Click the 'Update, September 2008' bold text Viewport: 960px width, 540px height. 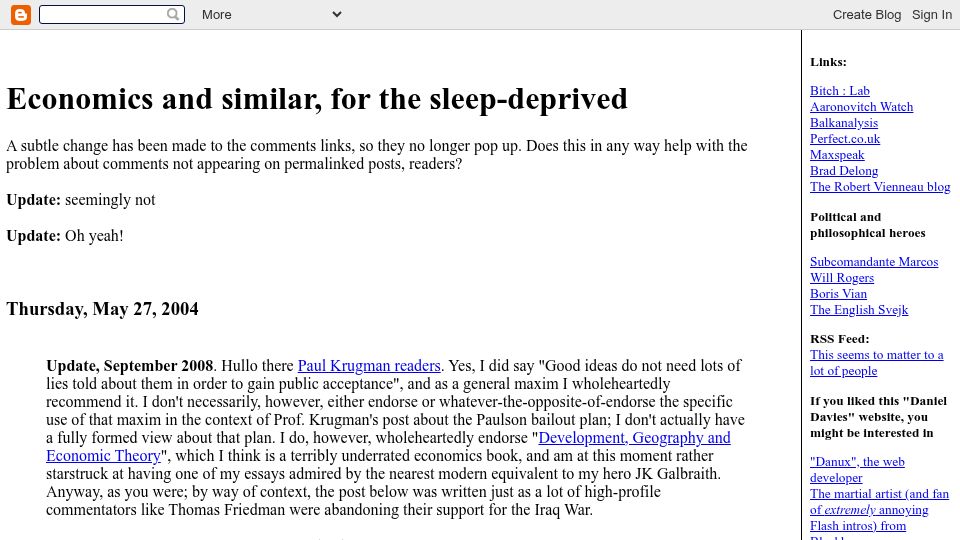(129, 366)
